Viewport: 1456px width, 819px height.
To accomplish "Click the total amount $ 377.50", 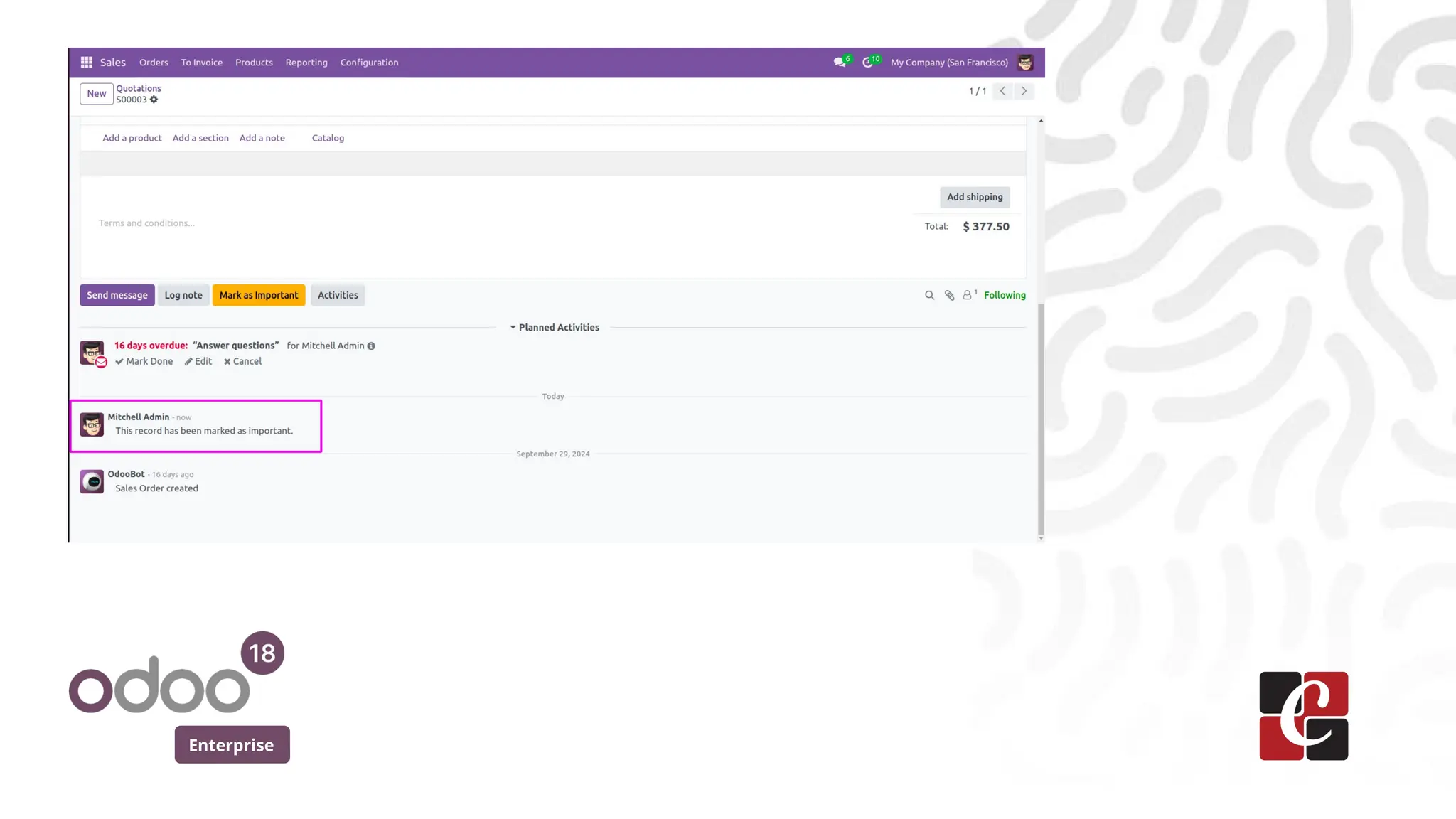I will (x=986, y=227).
